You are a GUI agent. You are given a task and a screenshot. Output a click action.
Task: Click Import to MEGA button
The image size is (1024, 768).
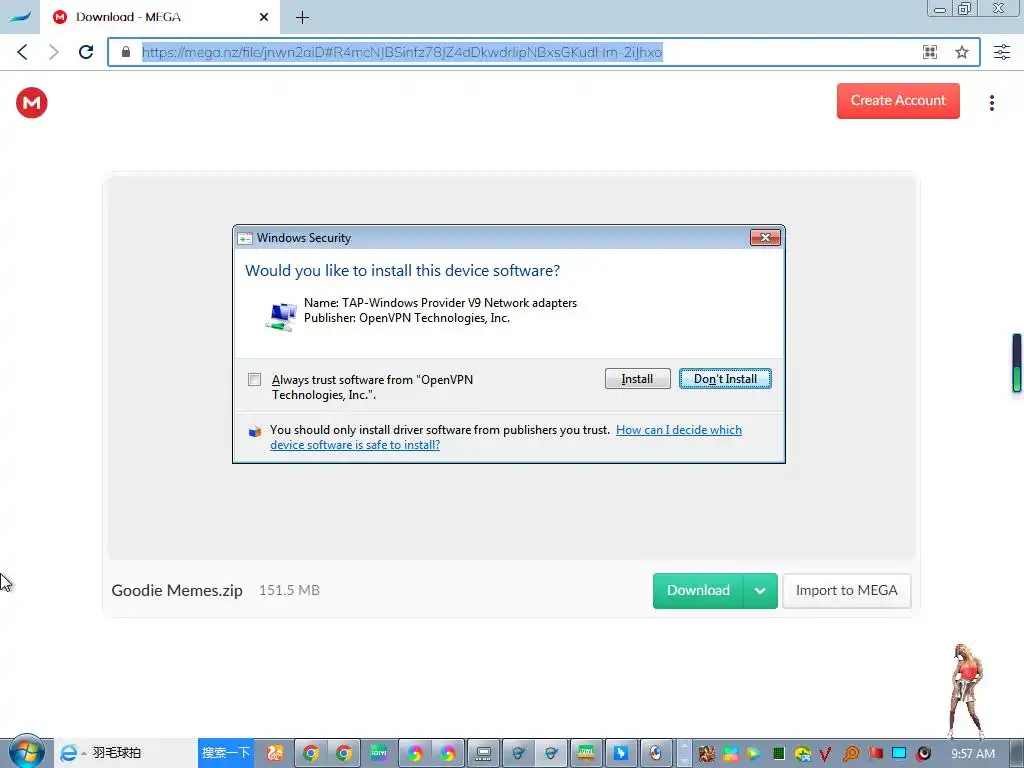[846, 590]
